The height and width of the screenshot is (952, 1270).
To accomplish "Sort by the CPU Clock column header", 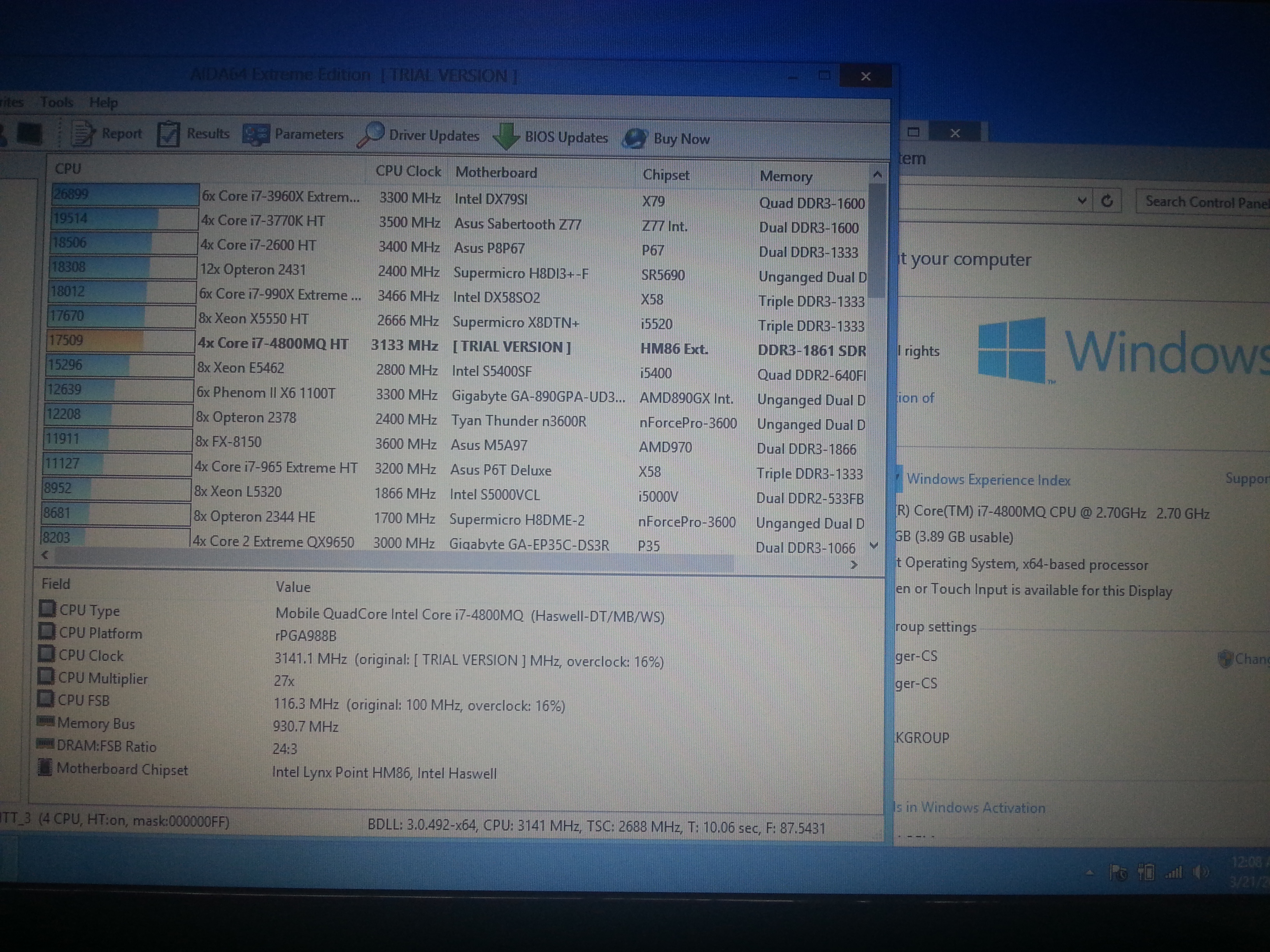I will [408, 171].
